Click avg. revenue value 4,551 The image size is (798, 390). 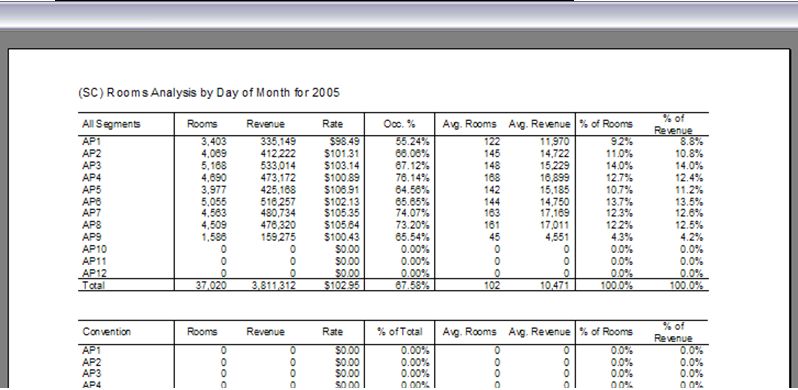557,237
